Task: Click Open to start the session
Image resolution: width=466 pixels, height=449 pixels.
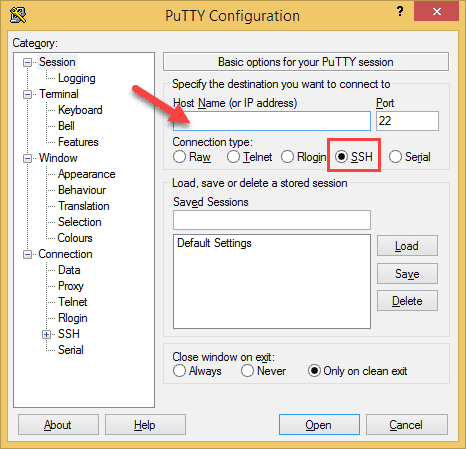Action: 319,425
